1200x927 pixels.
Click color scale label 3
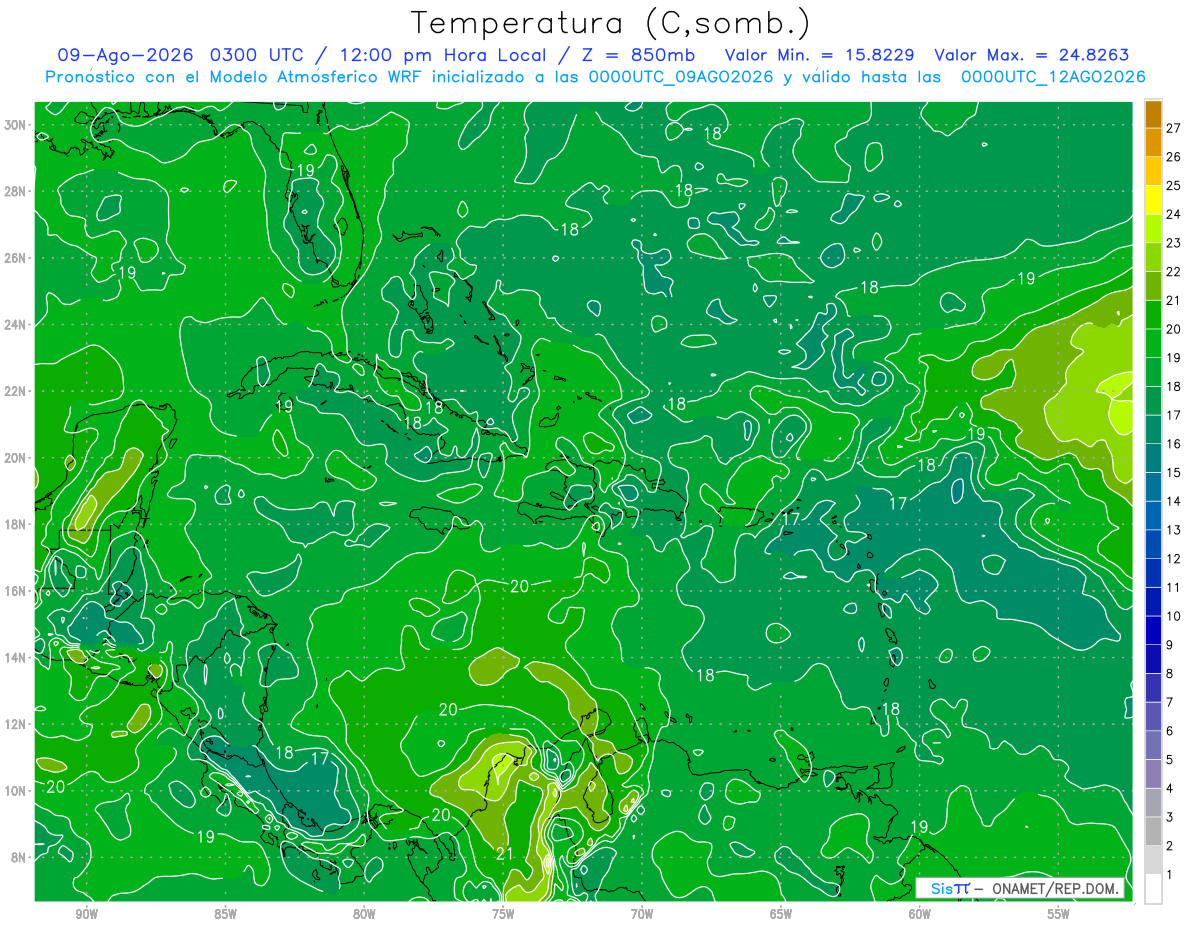[1169, 817]
